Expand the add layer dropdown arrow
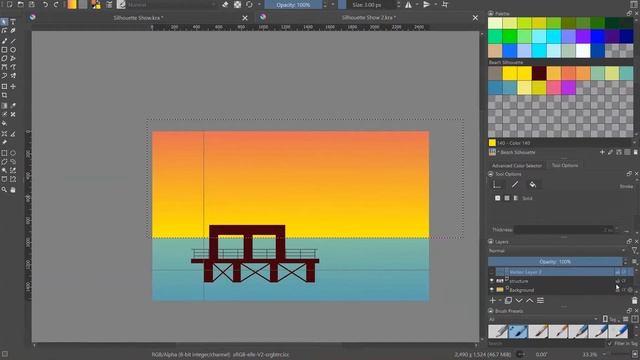Image resolution: width=640 pixels, height=360 pixels. (x=500, y=301)
